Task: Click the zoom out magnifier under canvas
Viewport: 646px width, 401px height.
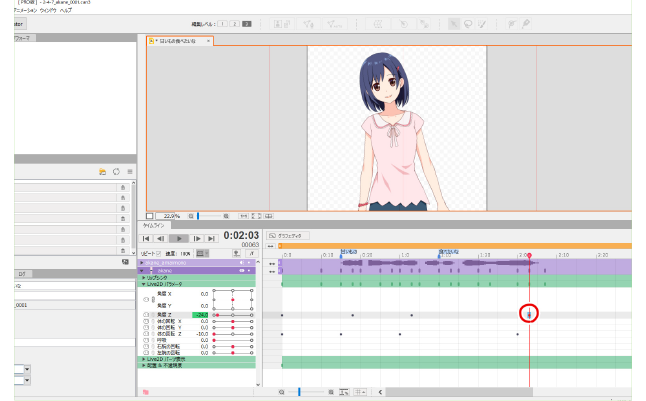Action: click(x=191, y=216)
